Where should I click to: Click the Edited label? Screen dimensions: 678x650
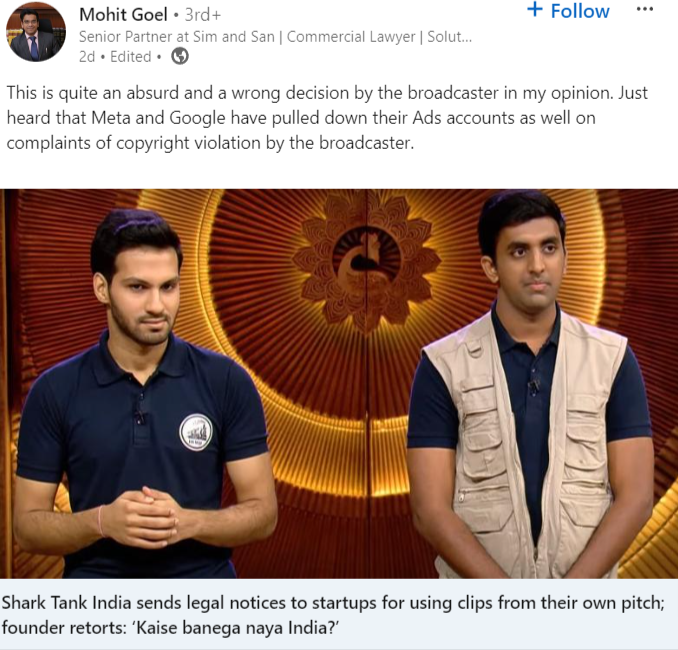pos(131,57)
